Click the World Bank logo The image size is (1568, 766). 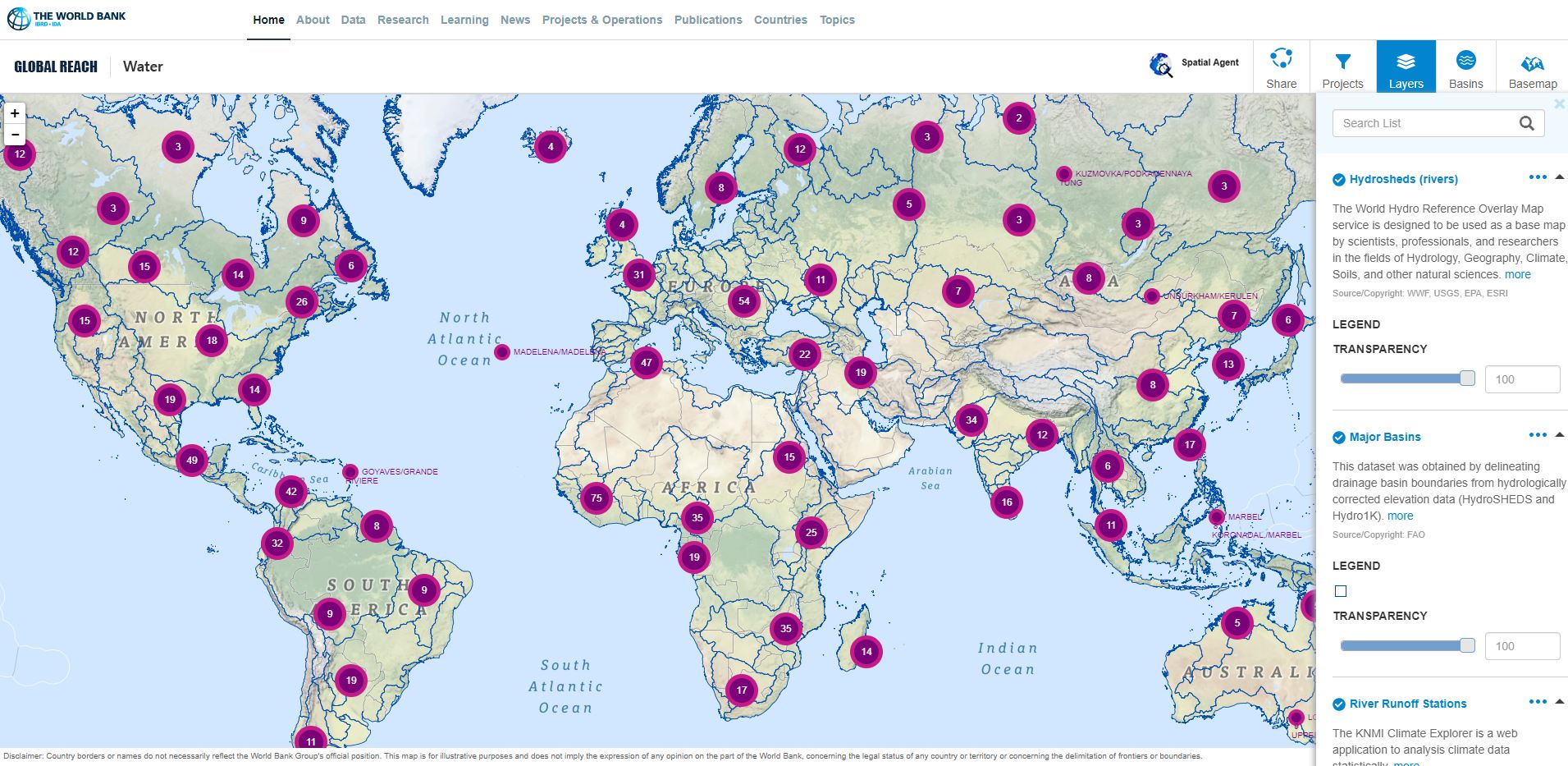(x=66, y=19)
